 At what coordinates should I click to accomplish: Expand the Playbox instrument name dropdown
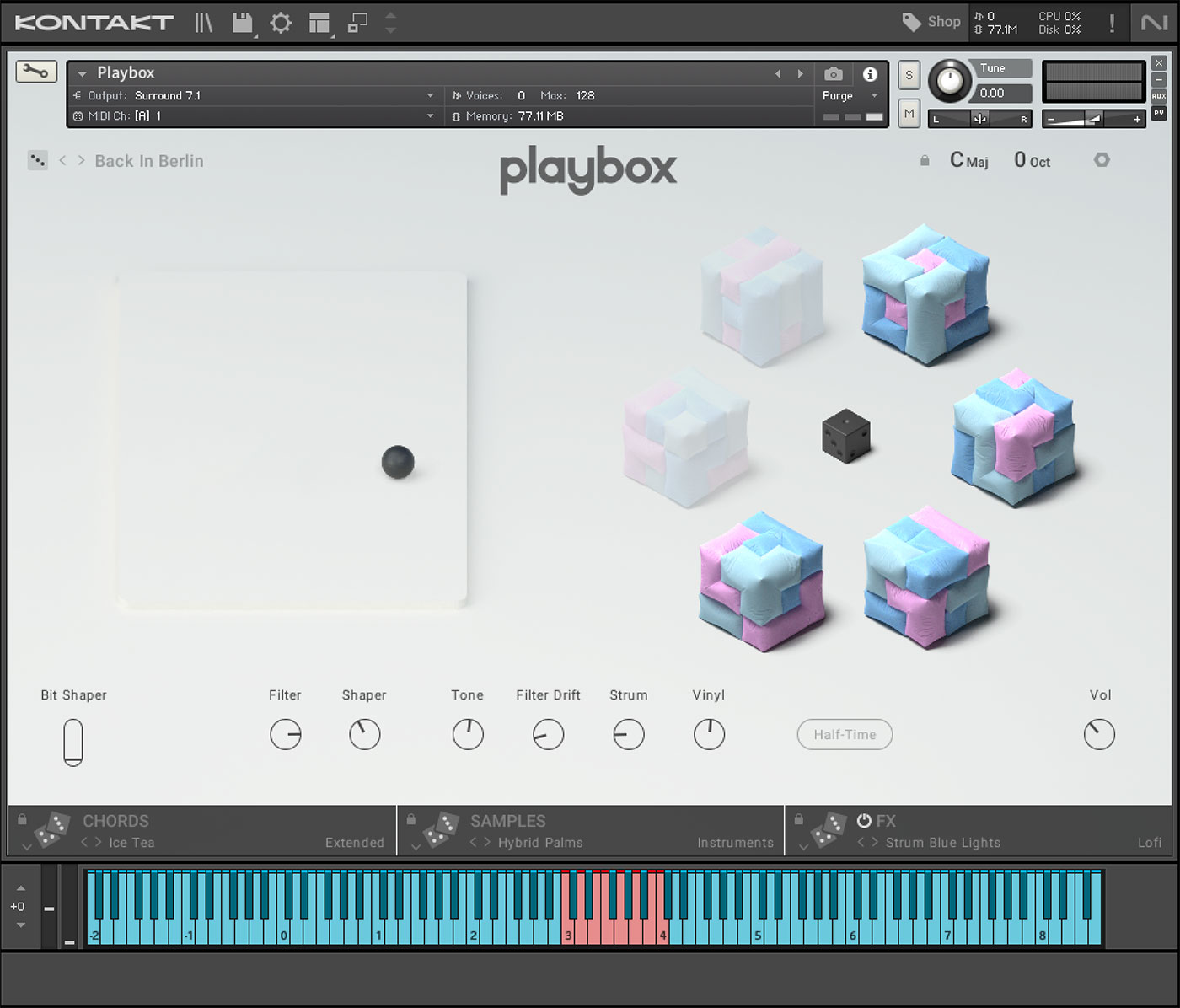coord(82,74)
